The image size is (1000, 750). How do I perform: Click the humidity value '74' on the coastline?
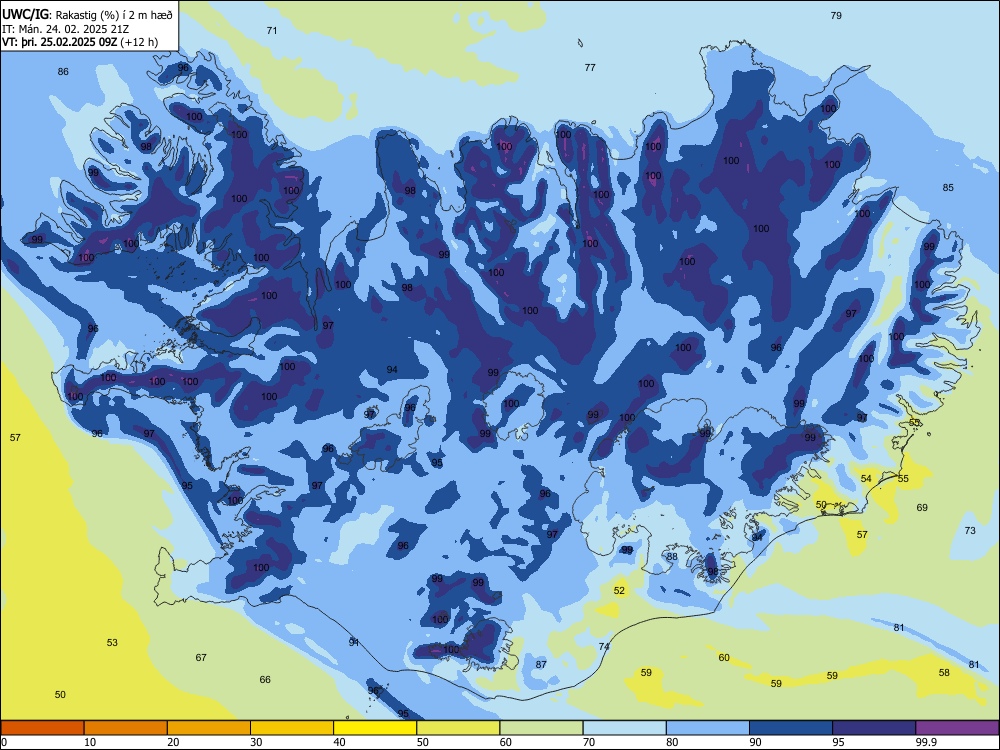(604, 647)
